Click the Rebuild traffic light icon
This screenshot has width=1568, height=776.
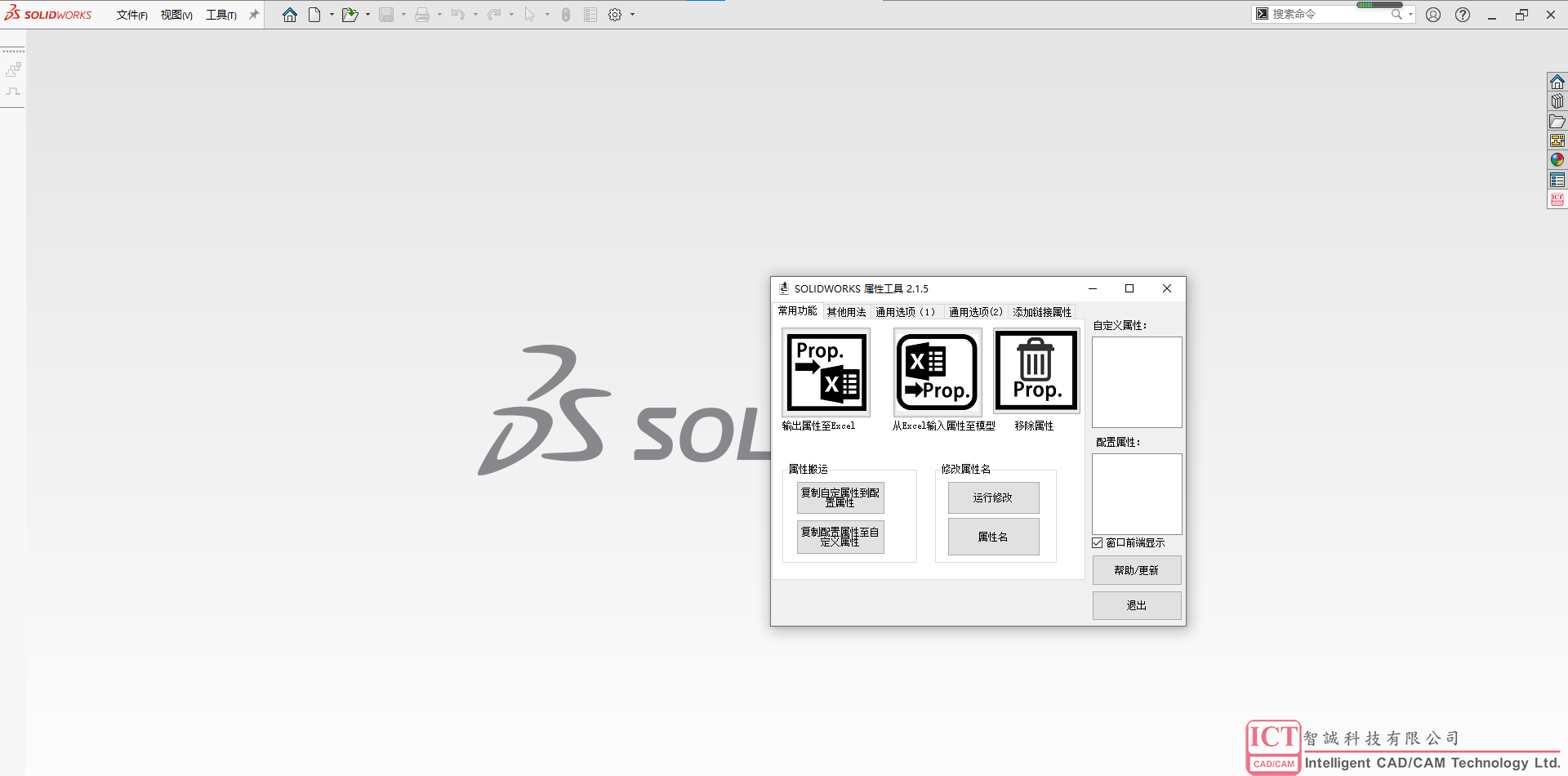566,15
